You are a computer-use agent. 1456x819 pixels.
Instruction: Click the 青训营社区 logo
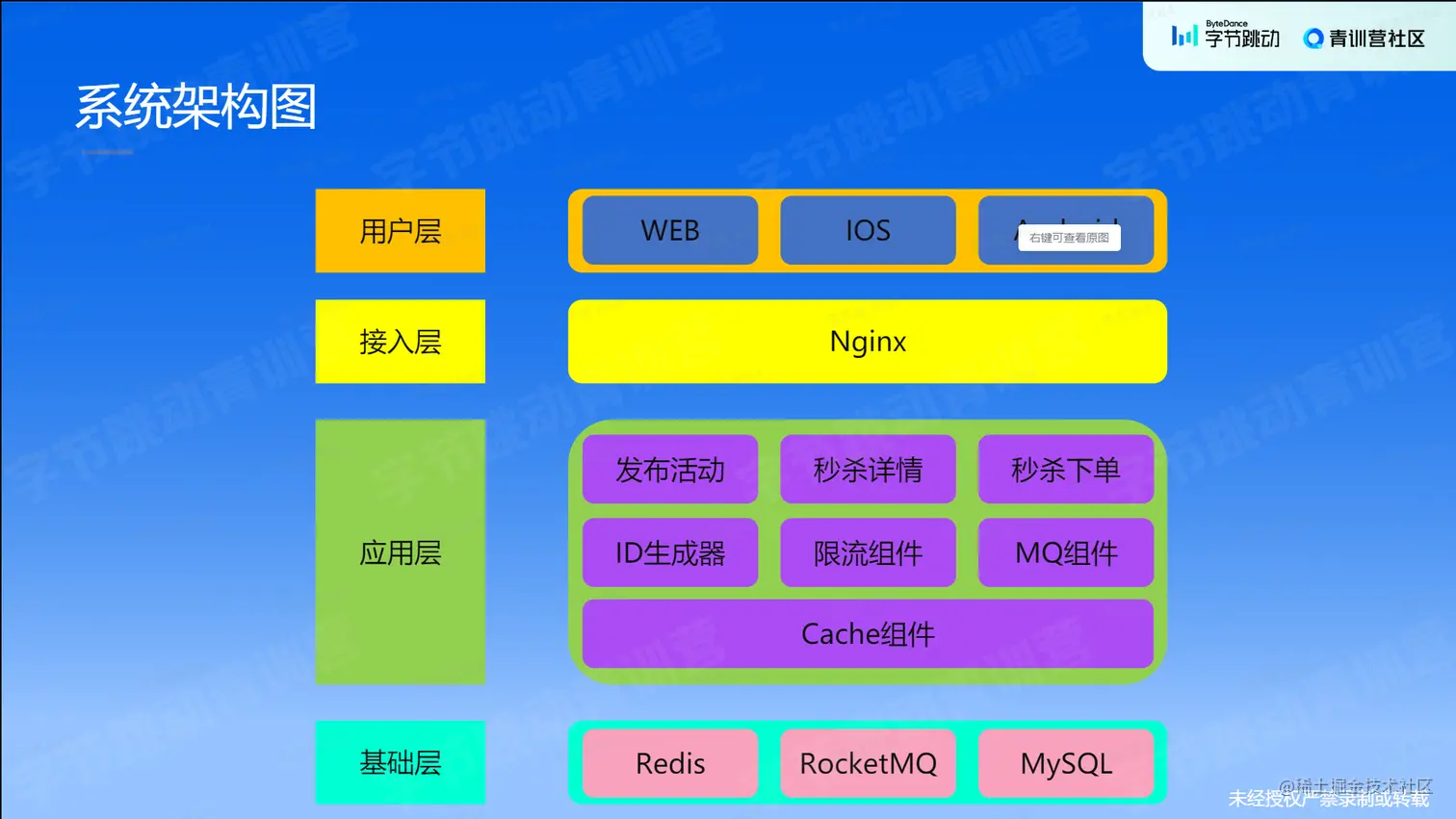tap(1364, 38)
